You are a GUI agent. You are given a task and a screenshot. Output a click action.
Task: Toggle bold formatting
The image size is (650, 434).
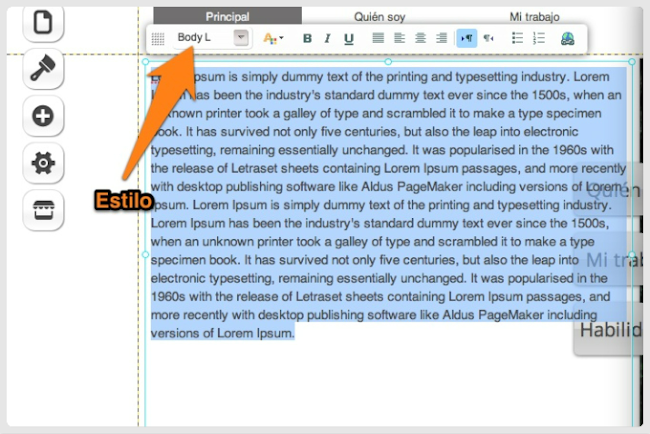click(307, 39)
